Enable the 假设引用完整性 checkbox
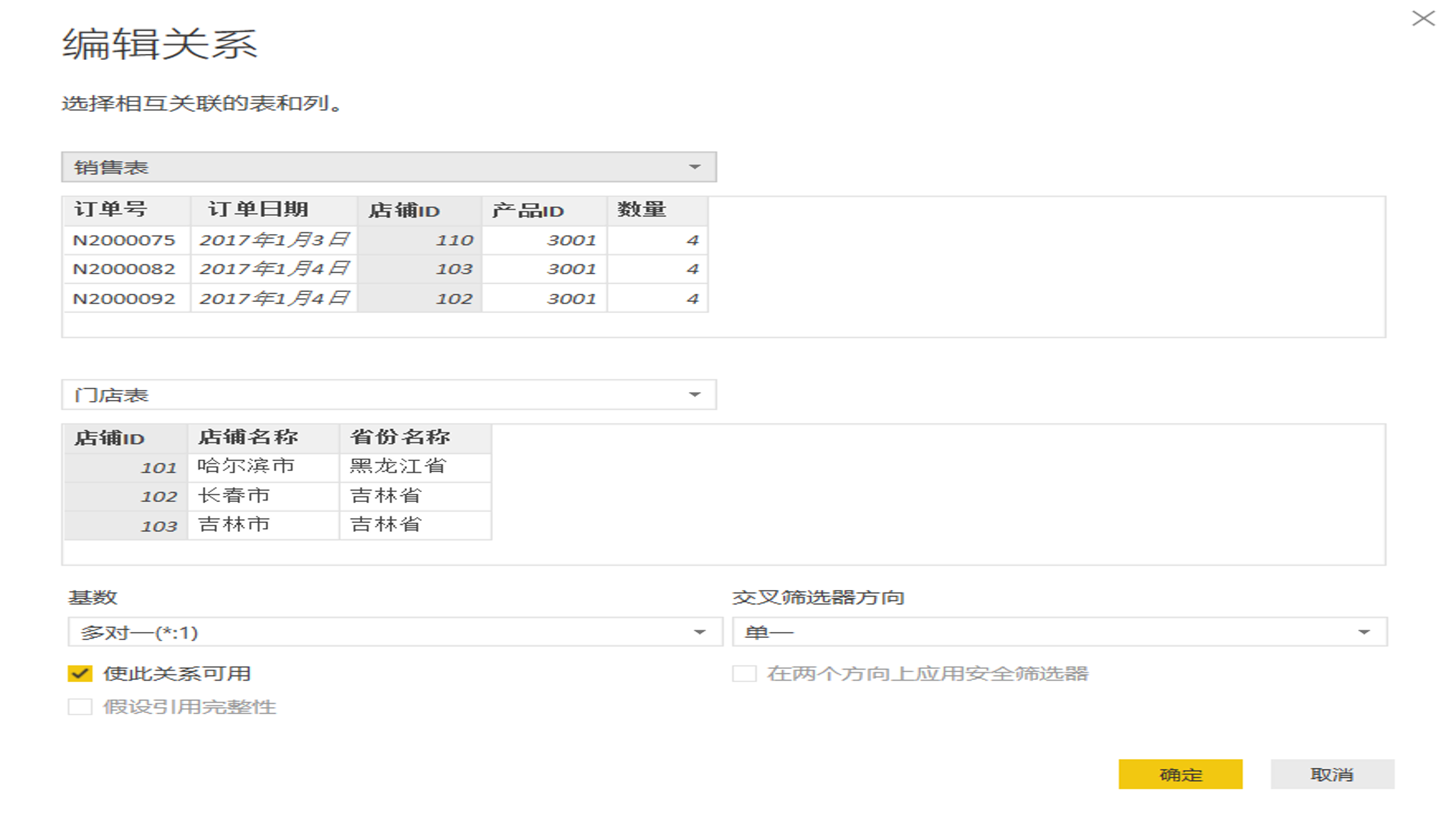 [x=80, y=707]
